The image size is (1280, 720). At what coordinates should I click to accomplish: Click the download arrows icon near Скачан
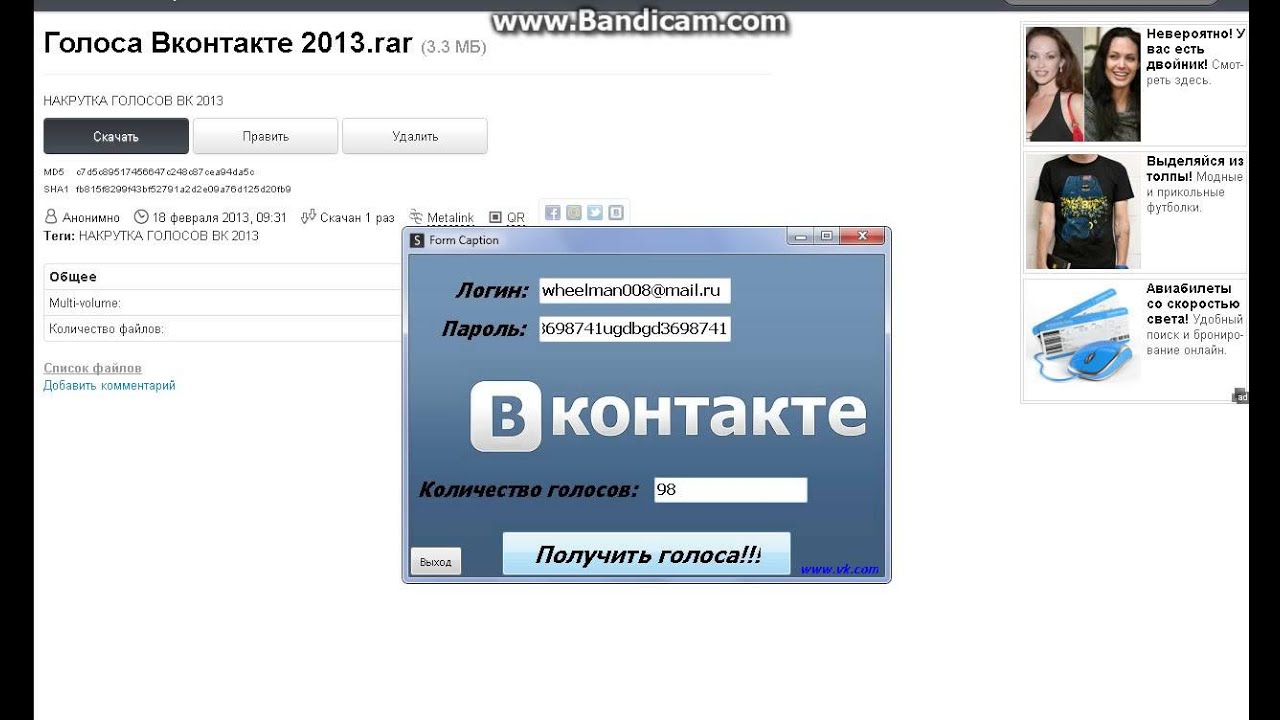(x=308, y=217)
